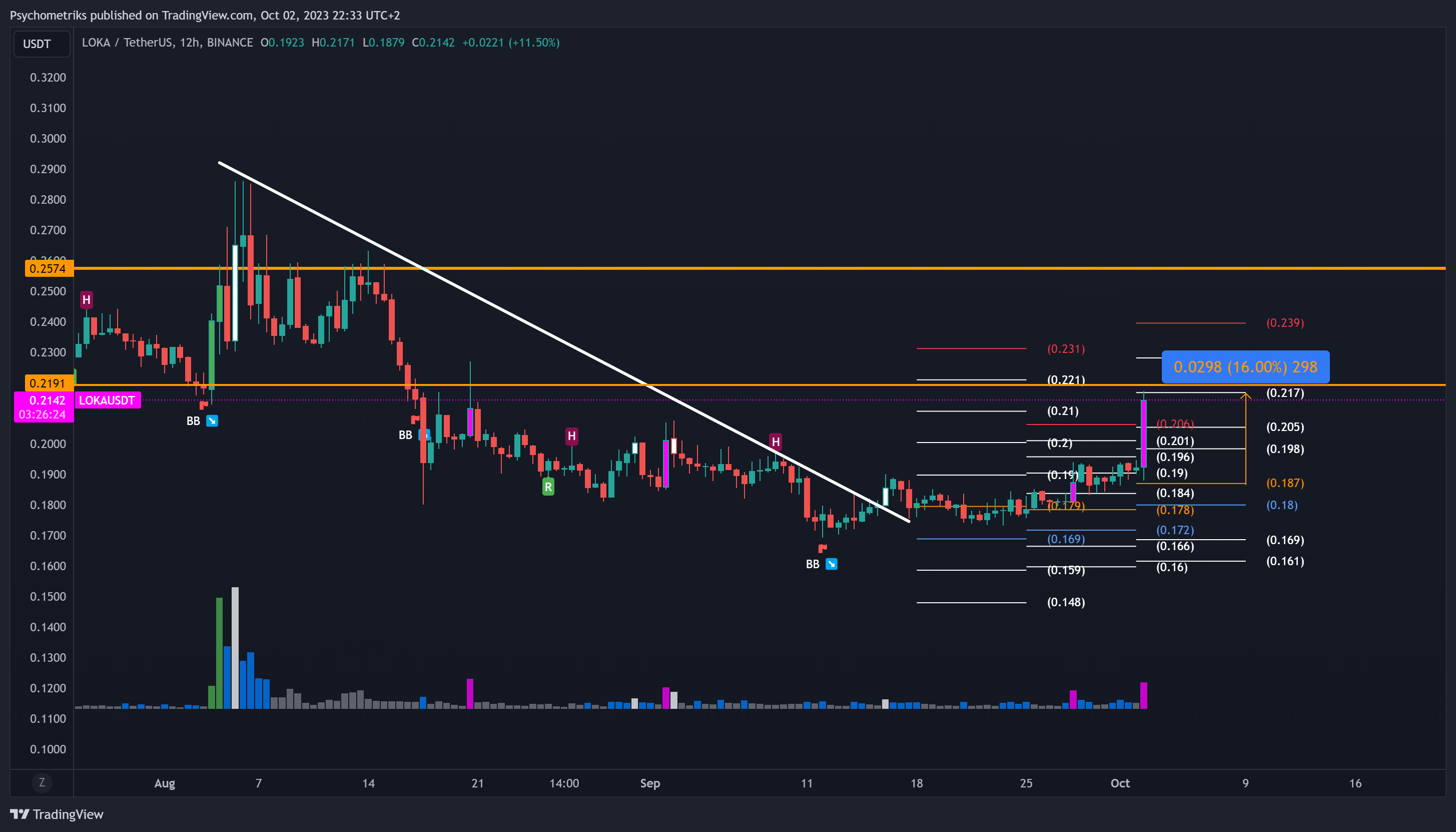Click the 0.3200 price axis label
The width and height of the screenshot is (1456, 832).
coord(48,77)
